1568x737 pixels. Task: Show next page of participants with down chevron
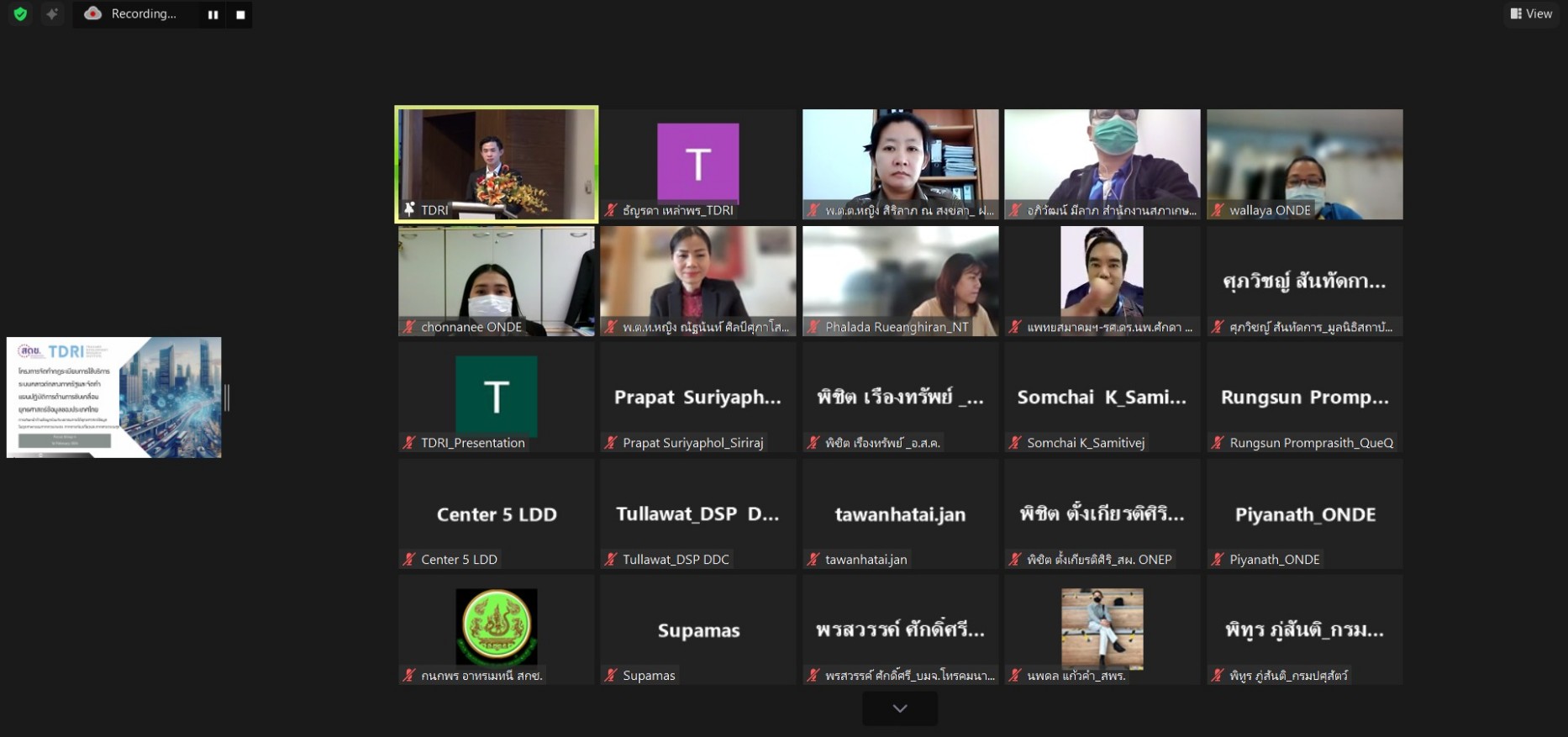coord(899,708)
